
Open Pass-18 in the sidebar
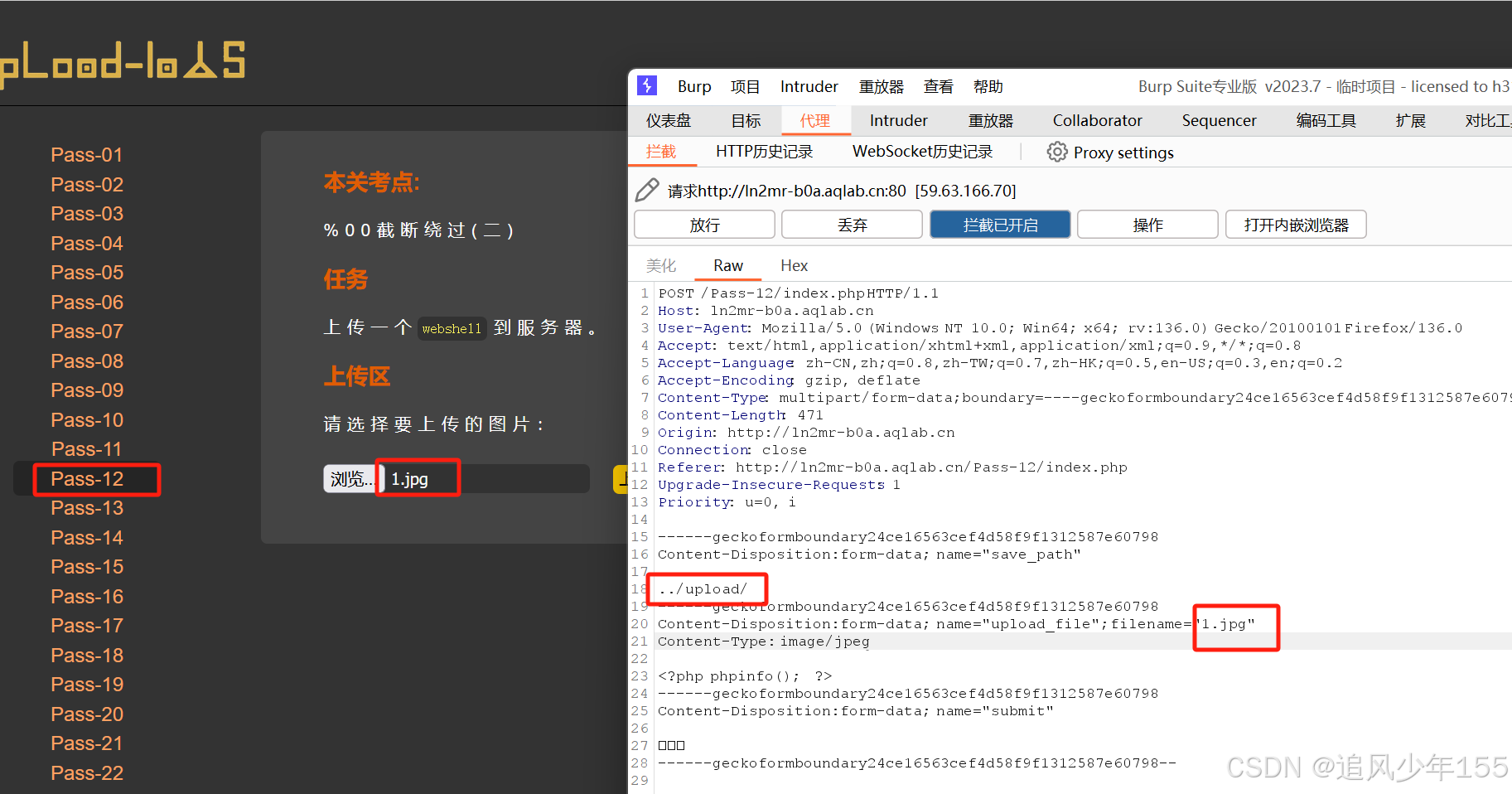87,656
